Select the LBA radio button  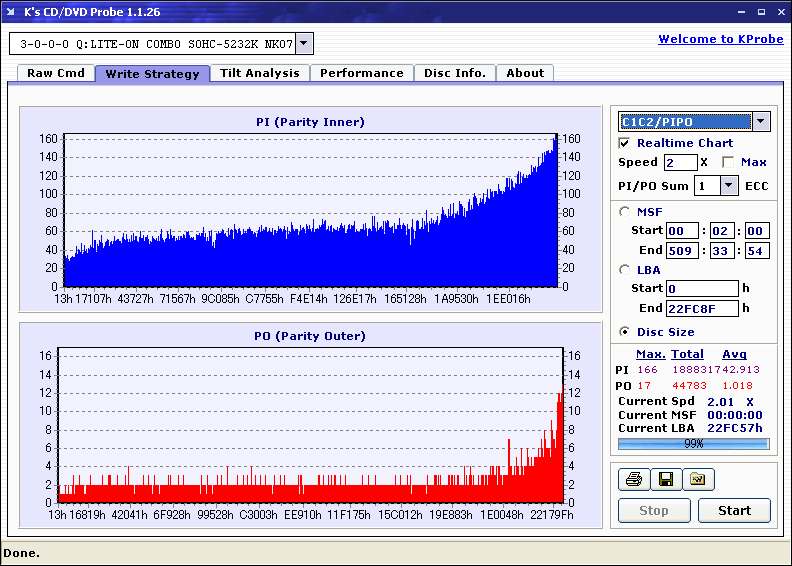pos(624,270)
